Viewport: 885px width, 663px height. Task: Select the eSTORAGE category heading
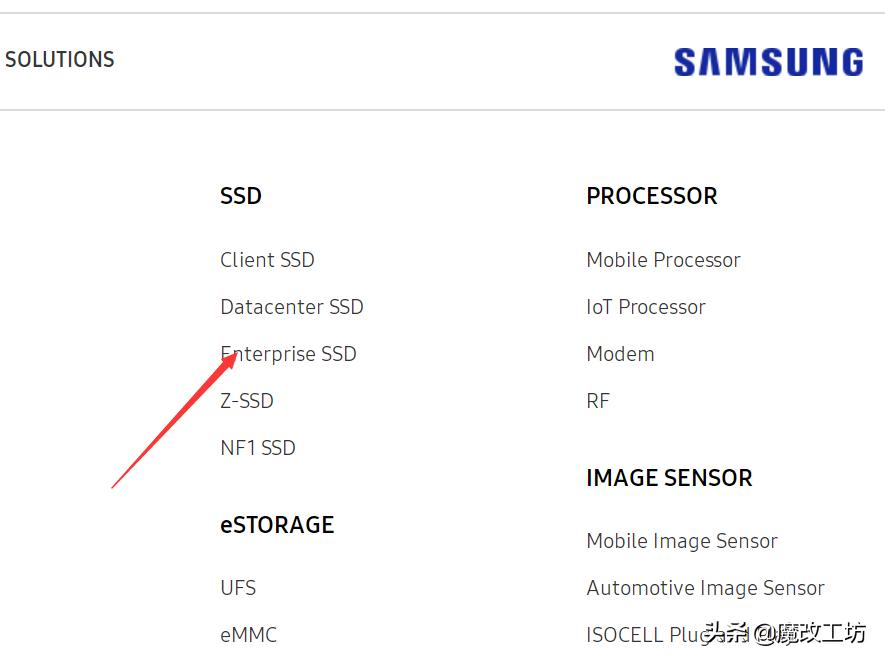277,525
